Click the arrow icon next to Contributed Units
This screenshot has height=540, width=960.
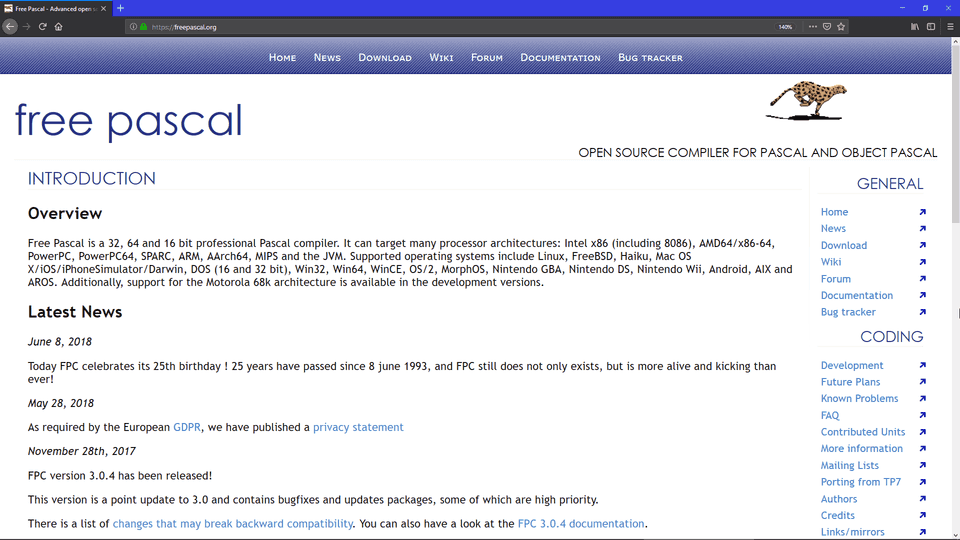[x=923, y=432]
